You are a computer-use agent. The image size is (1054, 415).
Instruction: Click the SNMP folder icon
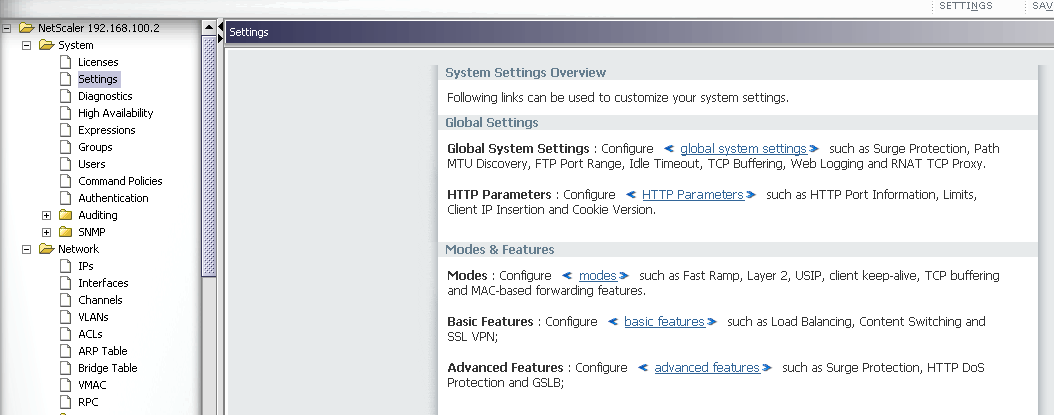tap(66, 232)
